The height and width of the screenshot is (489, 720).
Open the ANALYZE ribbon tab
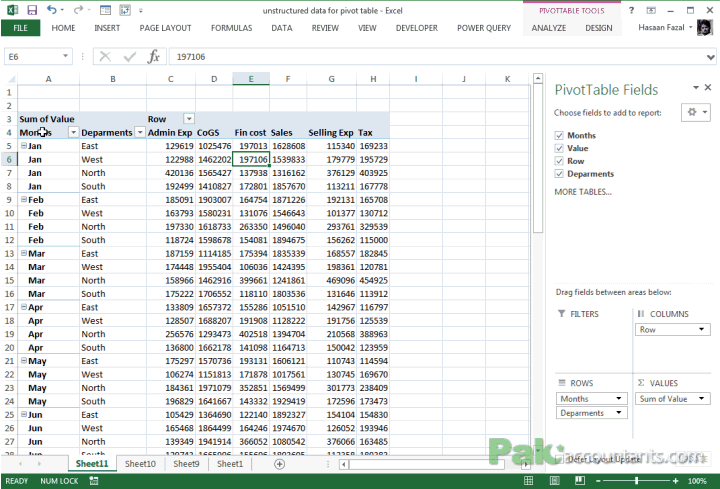tap(549, 28)
